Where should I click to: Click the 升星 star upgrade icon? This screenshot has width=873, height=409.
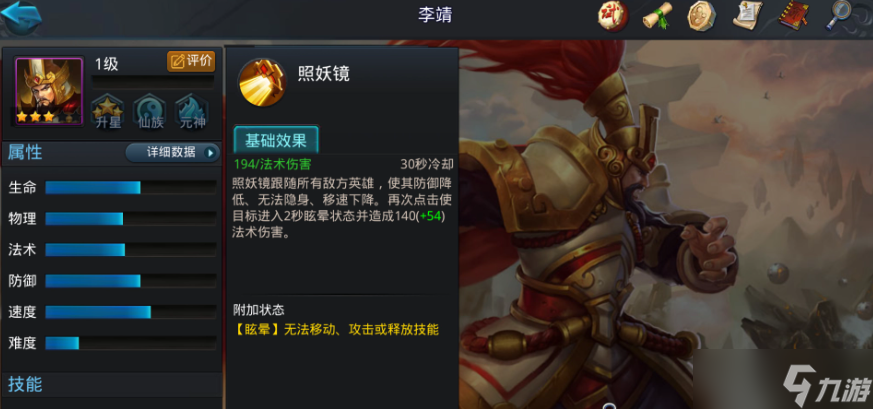coord(107,111)
